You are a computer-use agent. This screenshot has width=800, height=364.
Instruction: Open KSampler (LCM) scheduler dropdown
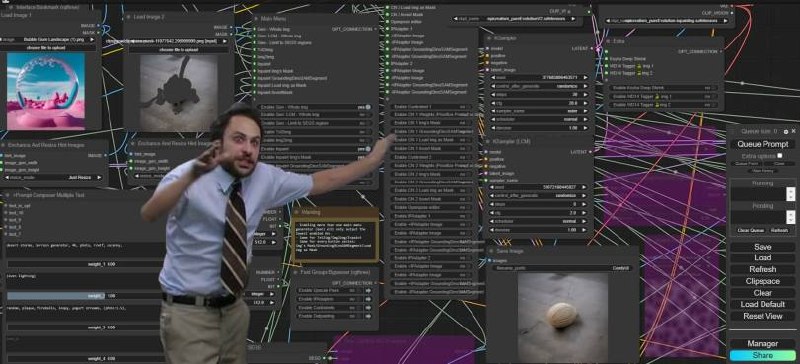pyautogui.click(x=539, y=222)
